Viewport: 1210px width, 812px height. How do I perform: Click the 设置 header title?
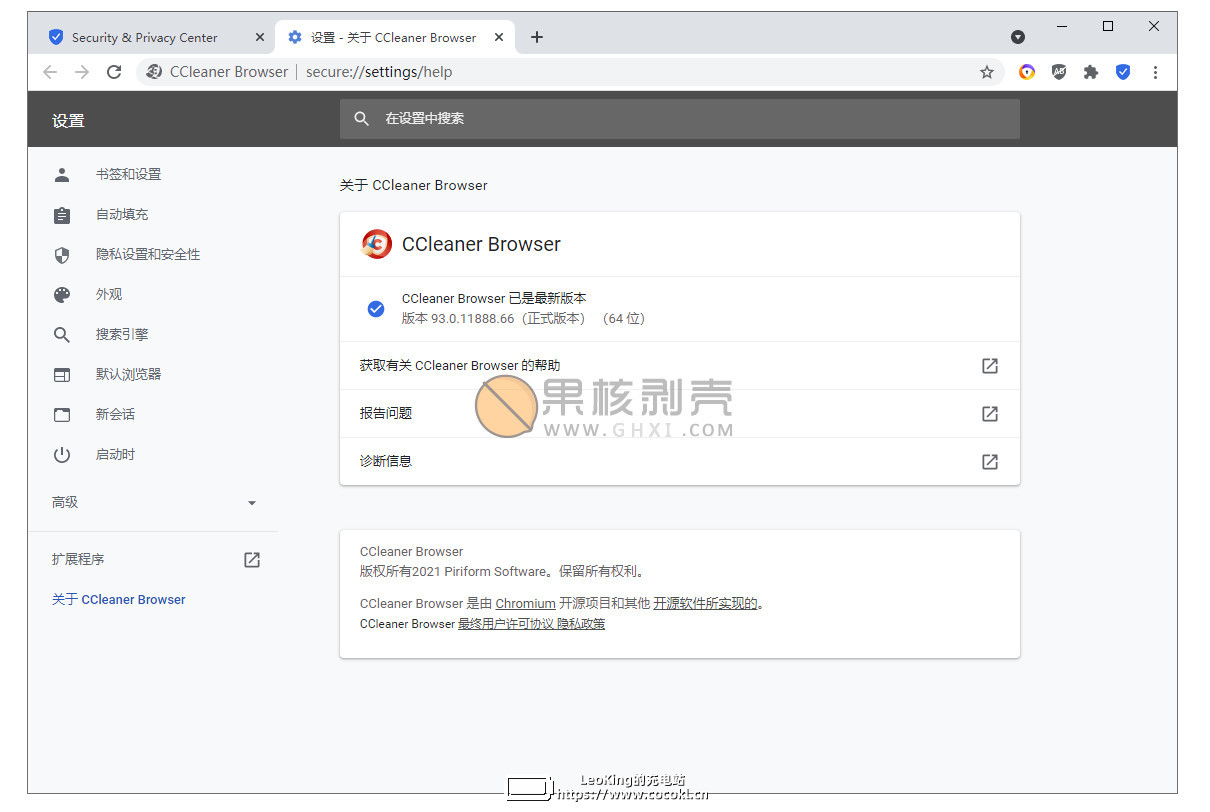click(x=68, y=120)
